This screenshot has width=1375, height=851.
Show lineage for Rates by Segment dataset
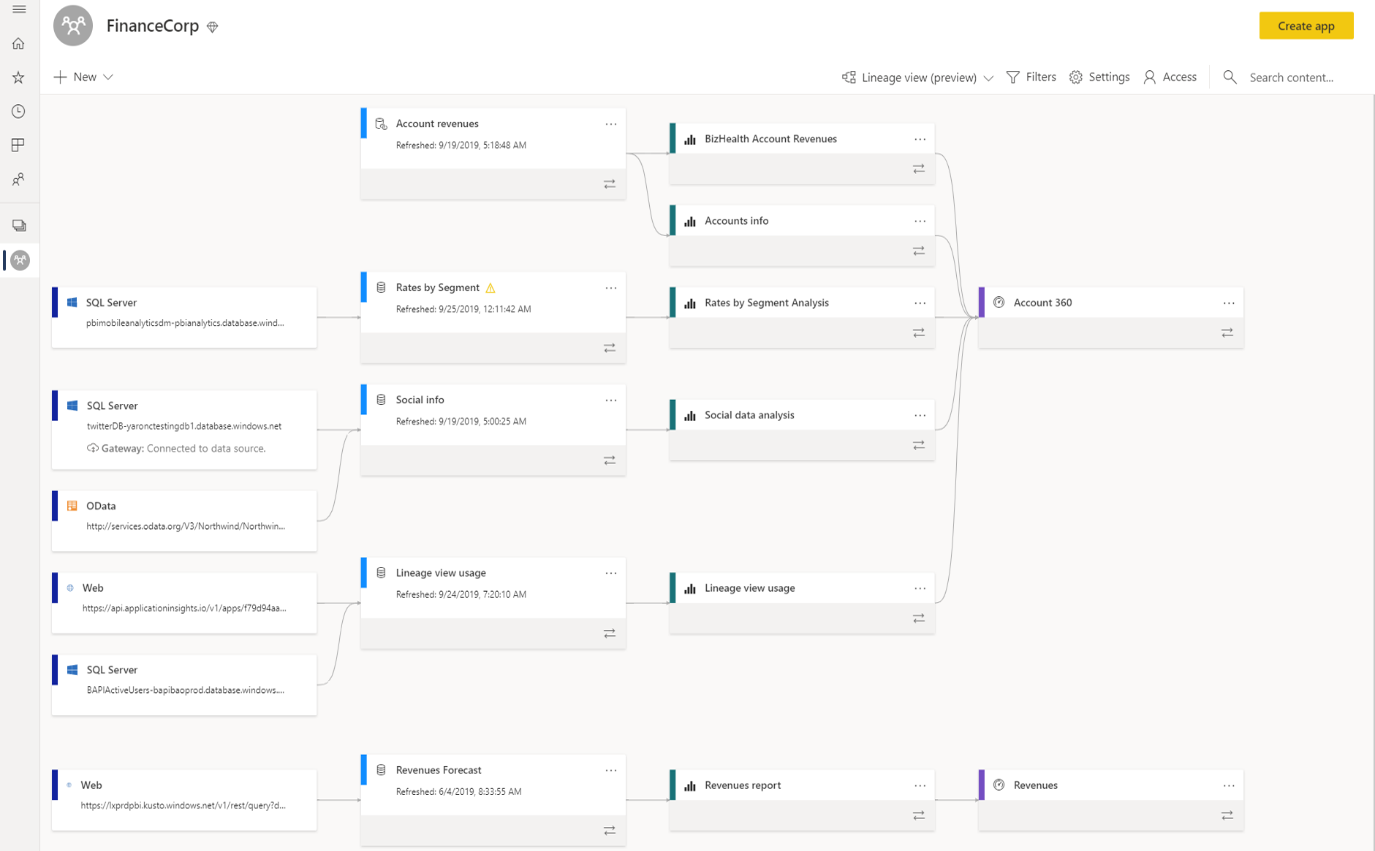click(609, 348)
